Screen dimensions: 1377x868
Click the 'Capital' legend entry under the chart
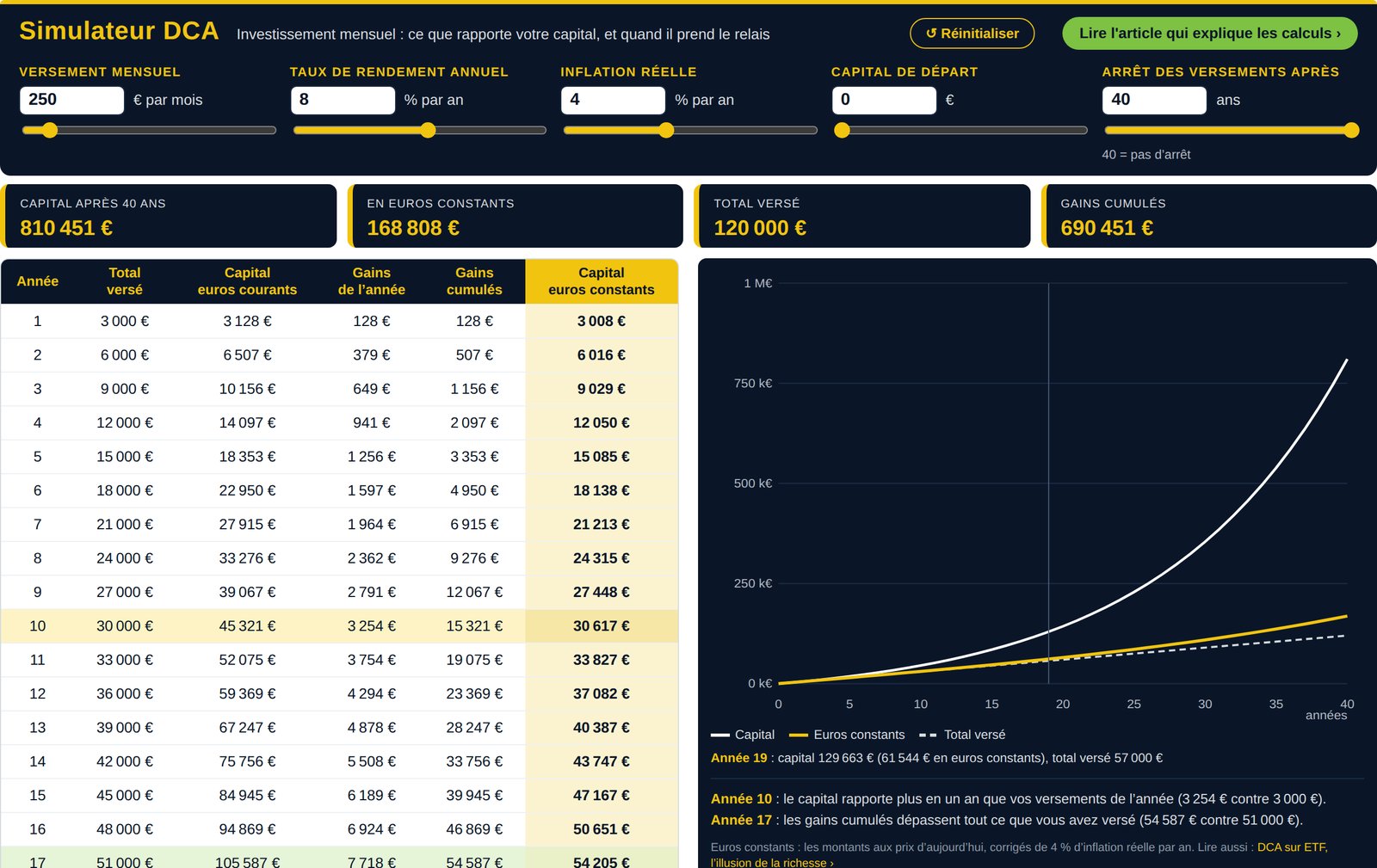743,735
